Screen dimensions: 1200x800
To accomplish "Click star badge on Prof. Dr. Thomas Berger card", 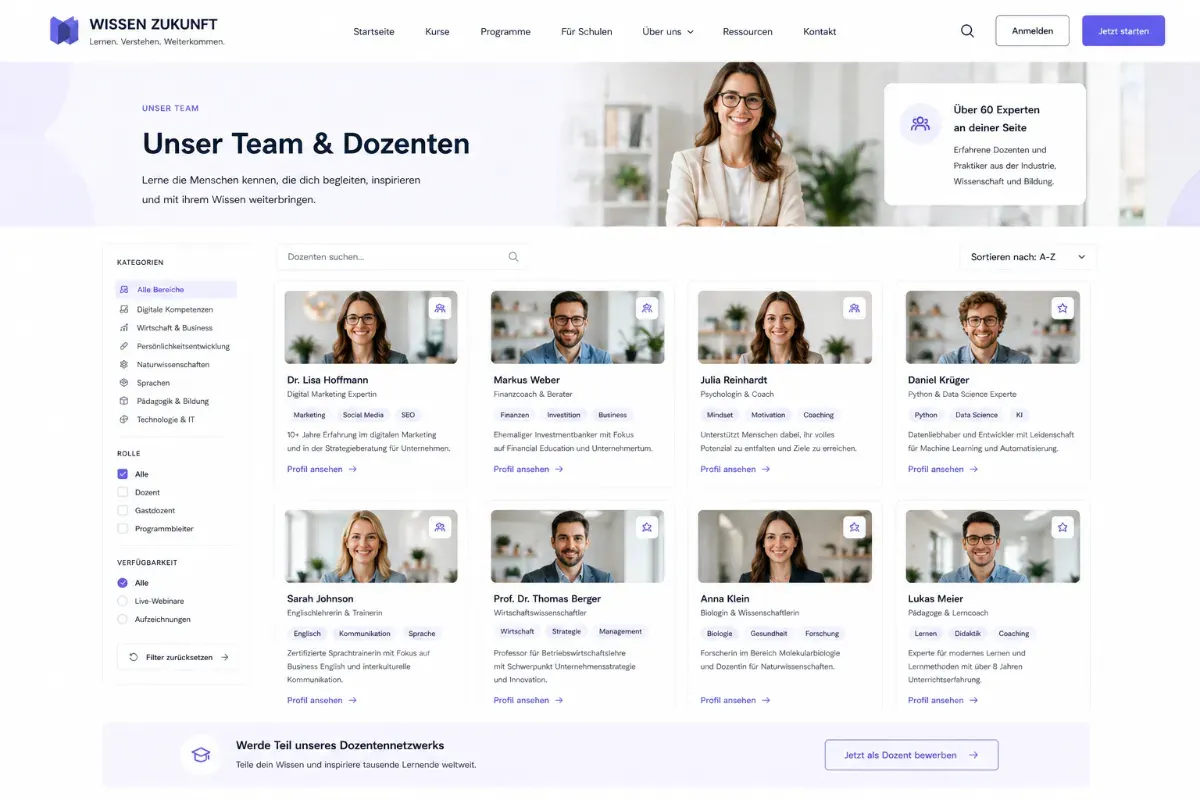I will (x=647, y=526).
